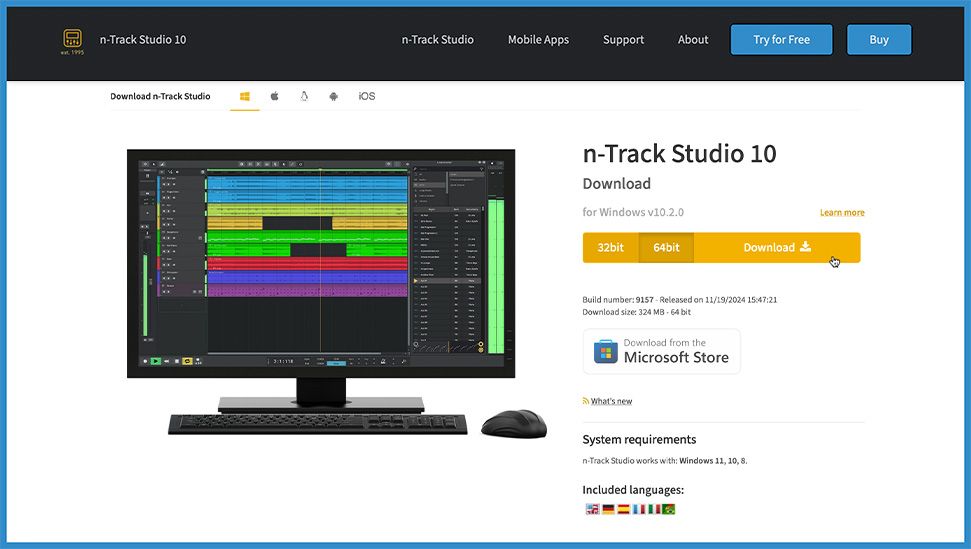Click the Download n-Track Studio label

(160, 96)
